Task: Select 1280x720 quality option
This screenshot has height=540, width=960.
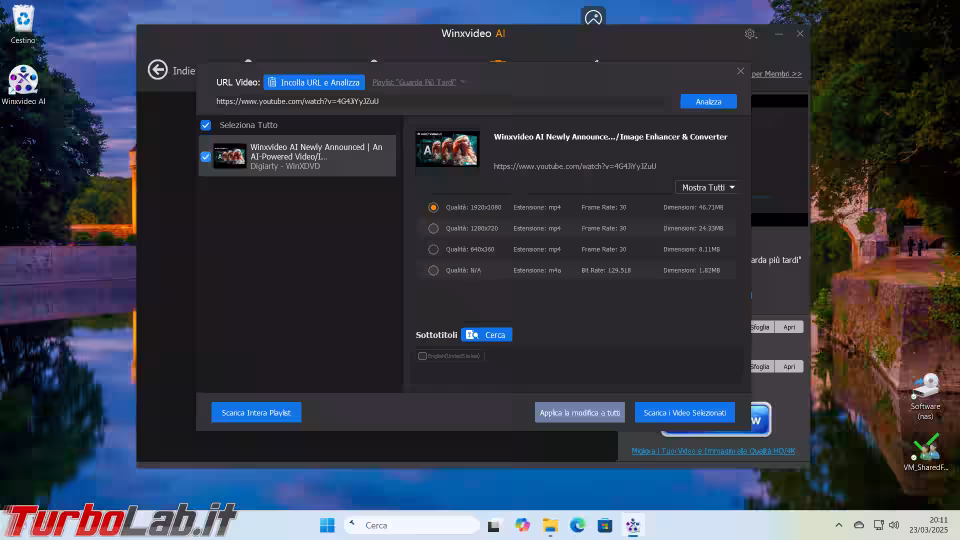Action: click(x=433, y=228)
